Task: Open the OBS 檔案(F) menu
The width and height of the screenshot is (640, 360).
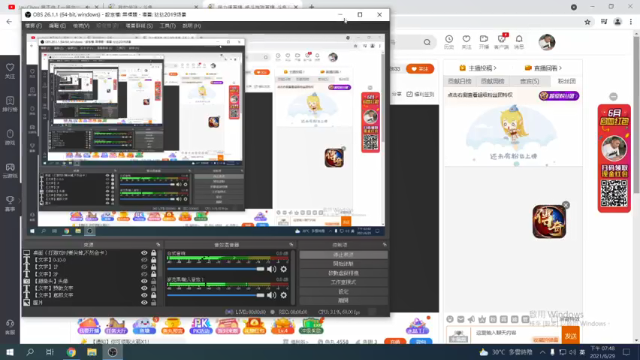Action: [33, 26]
